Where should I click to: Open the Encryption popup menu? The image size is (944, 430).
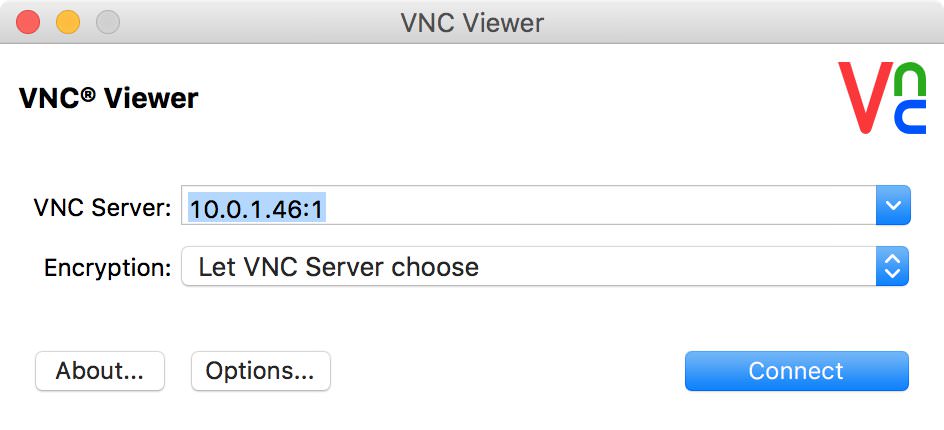point(545,266)
